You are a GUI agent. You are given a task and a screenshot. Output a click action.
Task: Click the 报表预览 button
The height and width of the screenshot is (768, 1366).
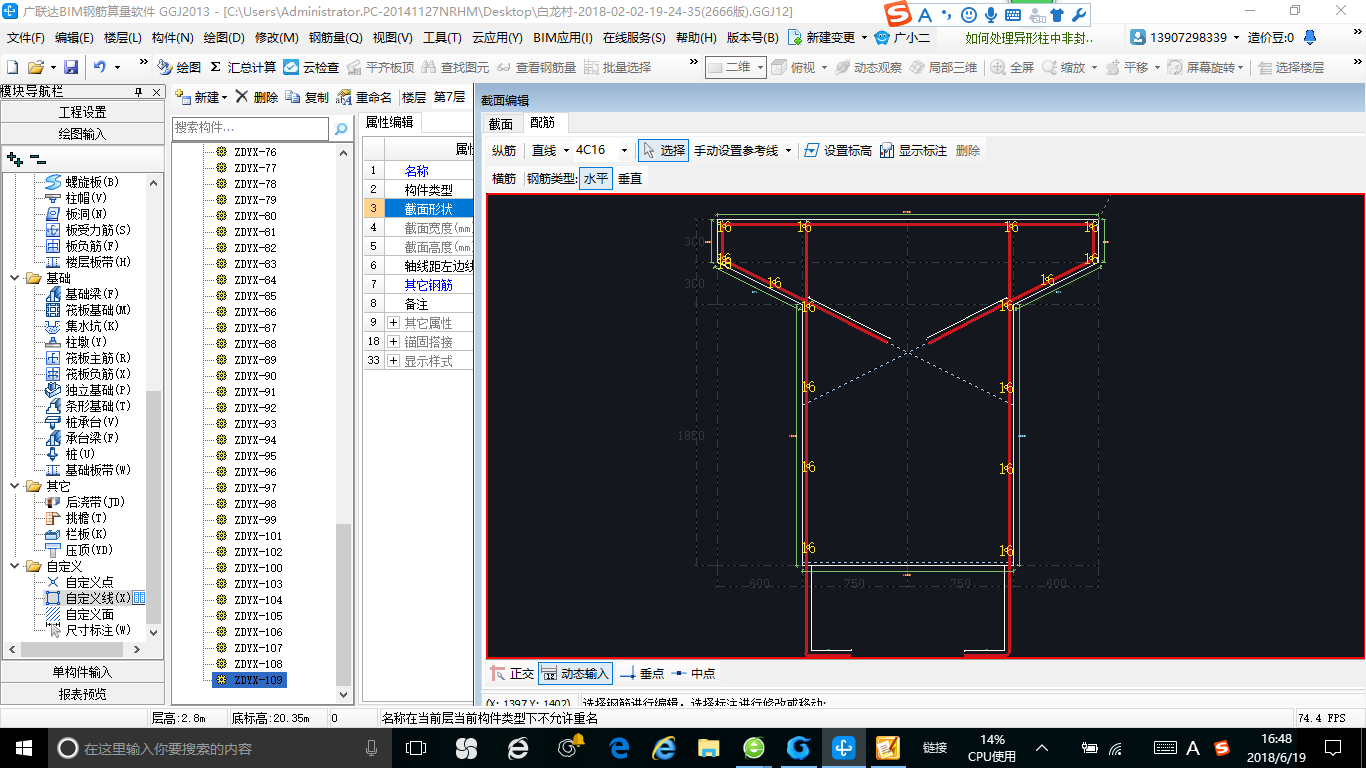coord(82,694)
